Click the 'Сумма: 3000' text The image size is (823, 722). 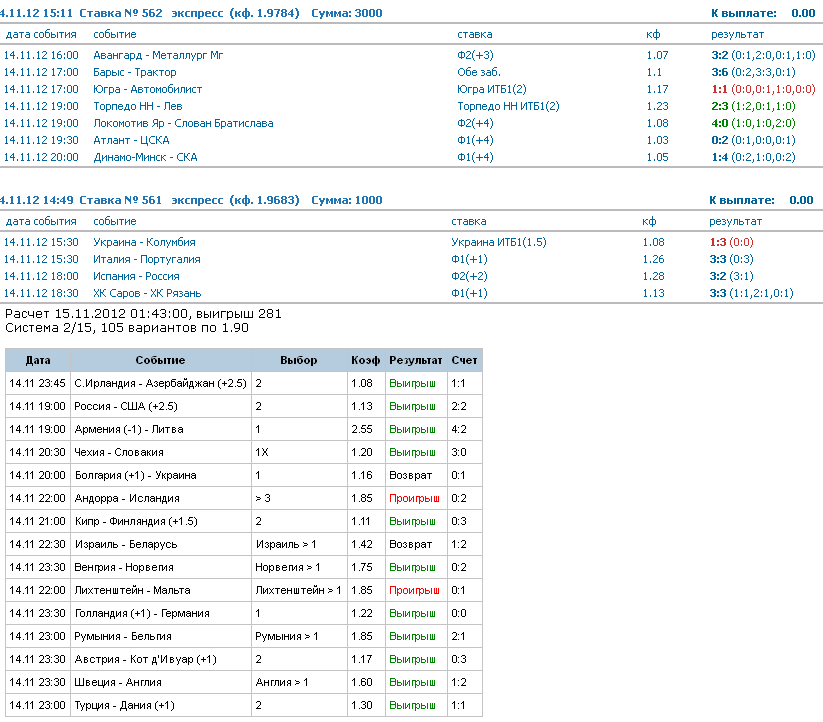pos(346,13)
